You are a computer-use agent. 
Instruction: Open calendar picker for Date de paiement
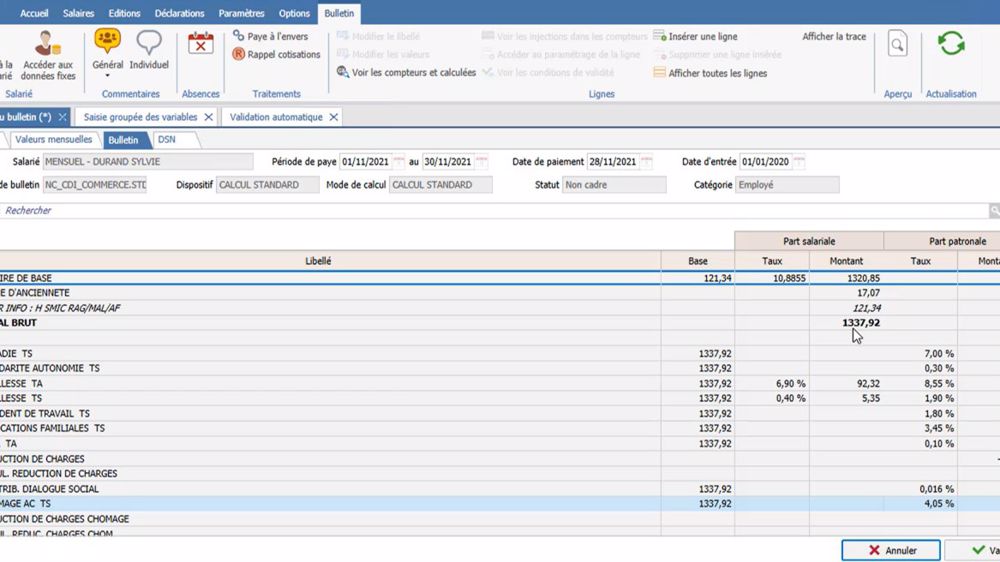point(646,162)
